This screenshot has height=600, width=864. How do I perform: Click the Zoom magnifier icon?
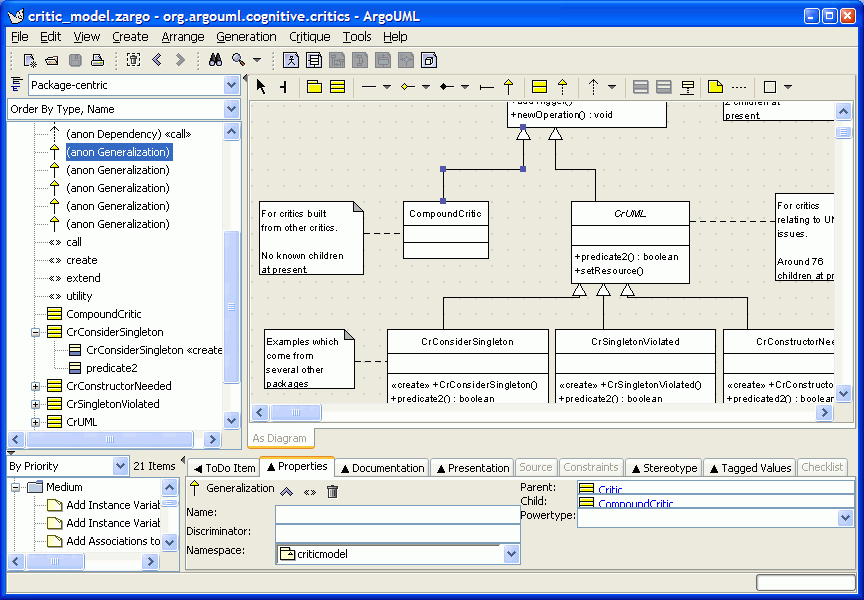[239, 60]
